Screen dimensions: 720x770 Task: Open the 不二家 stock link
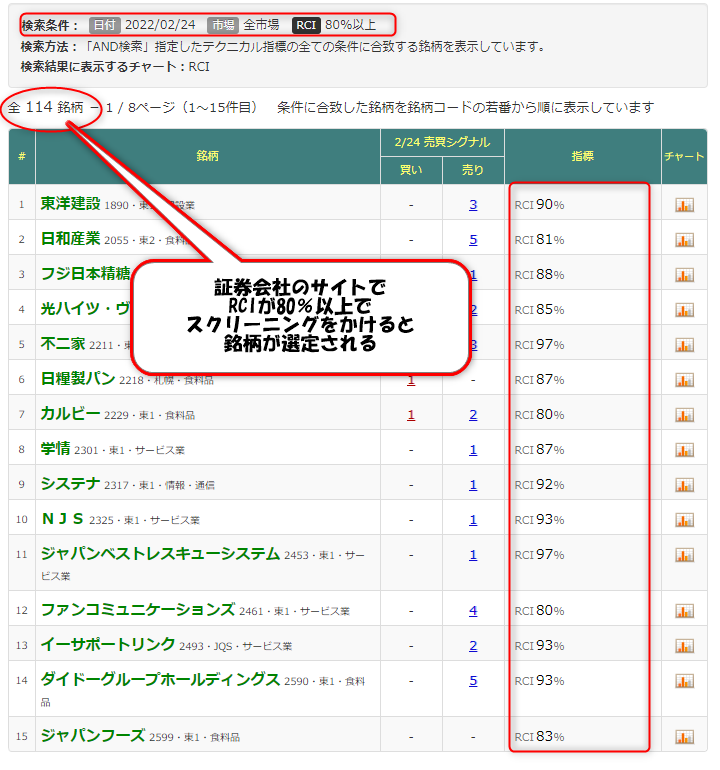click(63, 344)
